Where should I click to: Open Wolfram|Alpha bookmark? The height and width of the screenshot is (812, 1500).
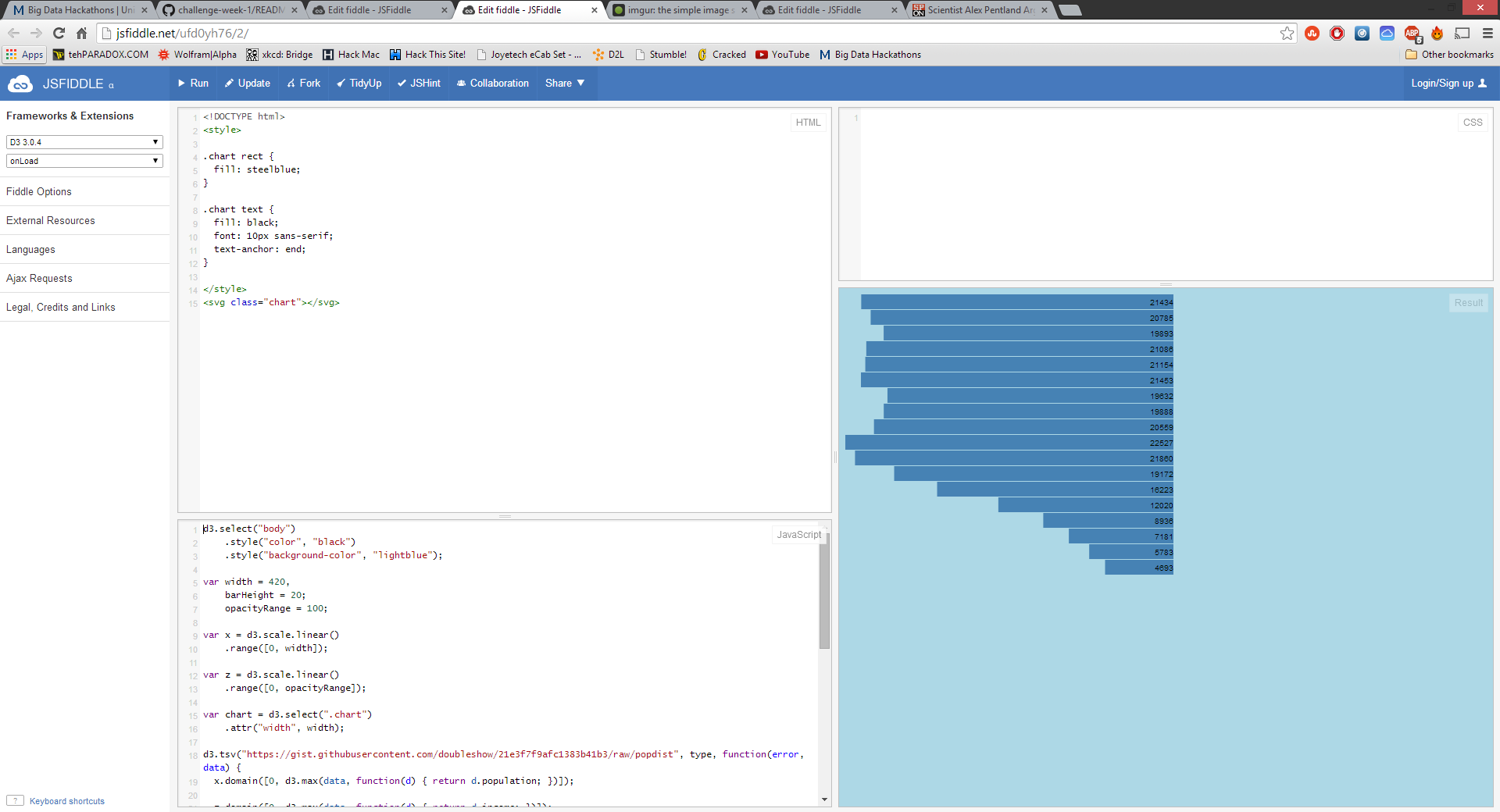(x=198, y=55)
